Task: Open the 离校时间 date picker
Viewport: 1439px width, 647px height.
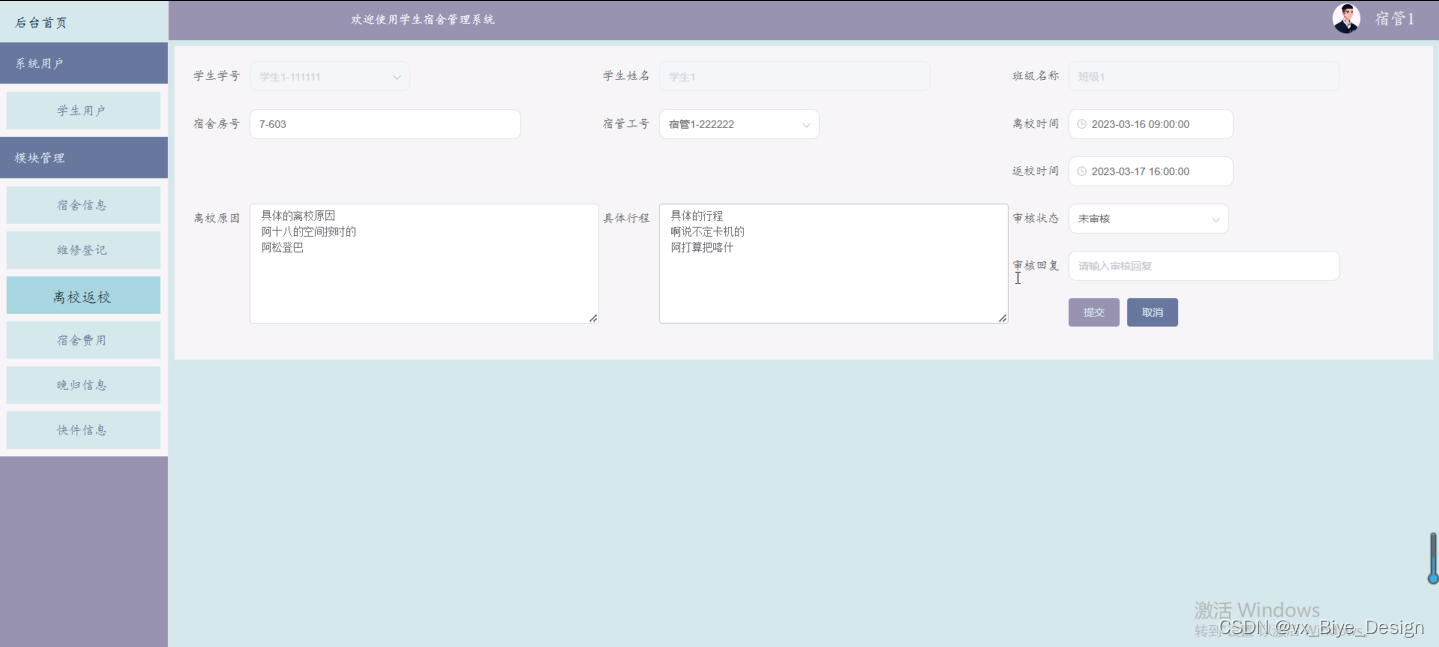Action: [x=1151, y=124]
